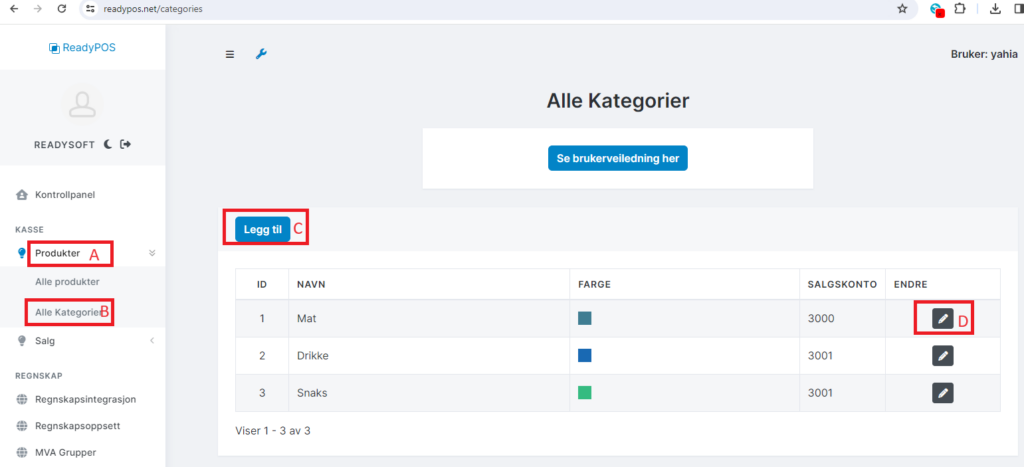Click the Viser 1 - 3 av 3 text
The image size is (1024, 467).
(272, 432)
